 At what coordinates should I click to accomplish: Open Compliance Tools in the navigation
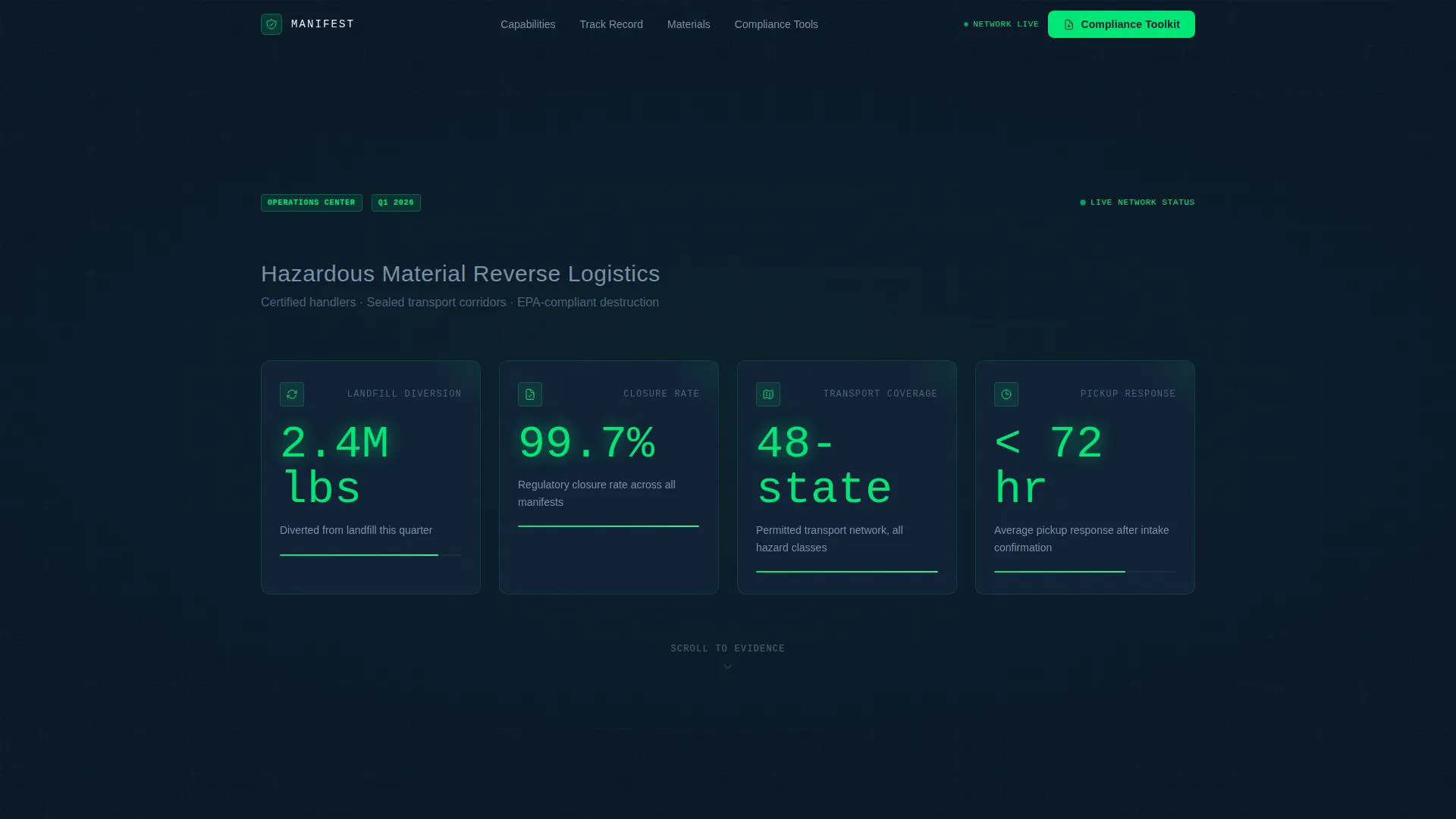(777, 24)
